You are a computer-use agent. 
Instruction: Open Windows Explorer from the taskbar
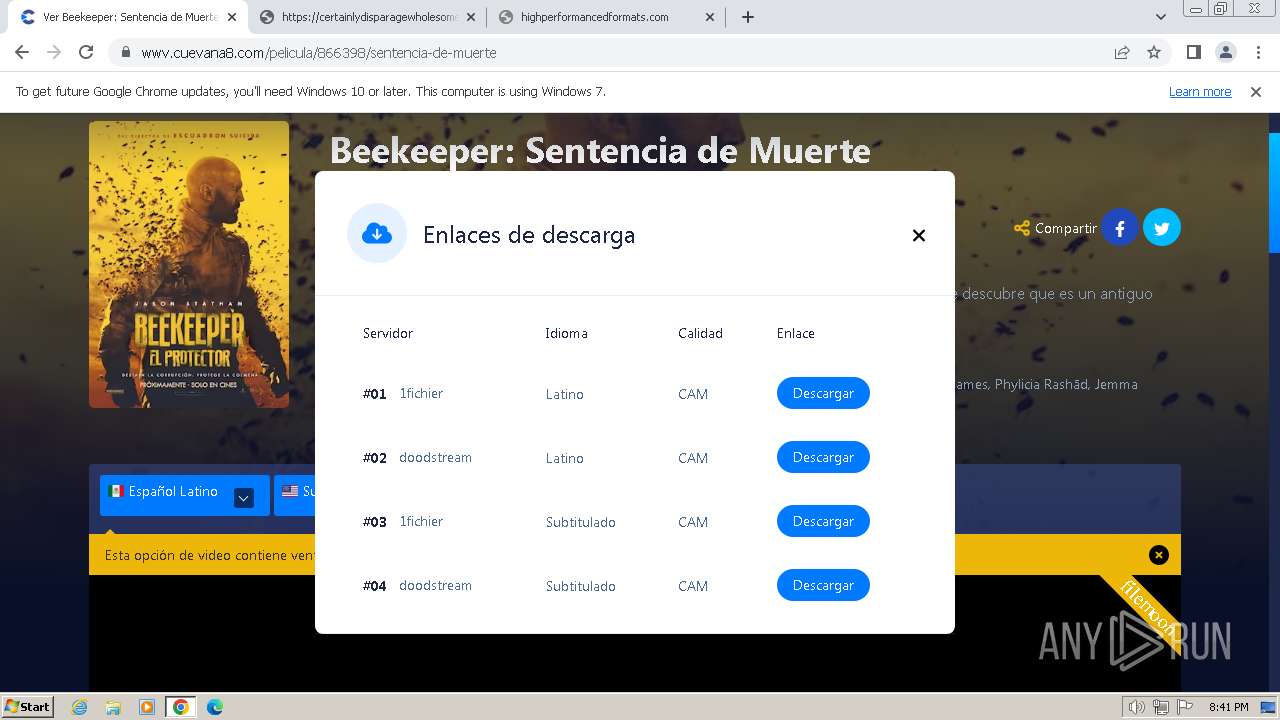(113, 707)
